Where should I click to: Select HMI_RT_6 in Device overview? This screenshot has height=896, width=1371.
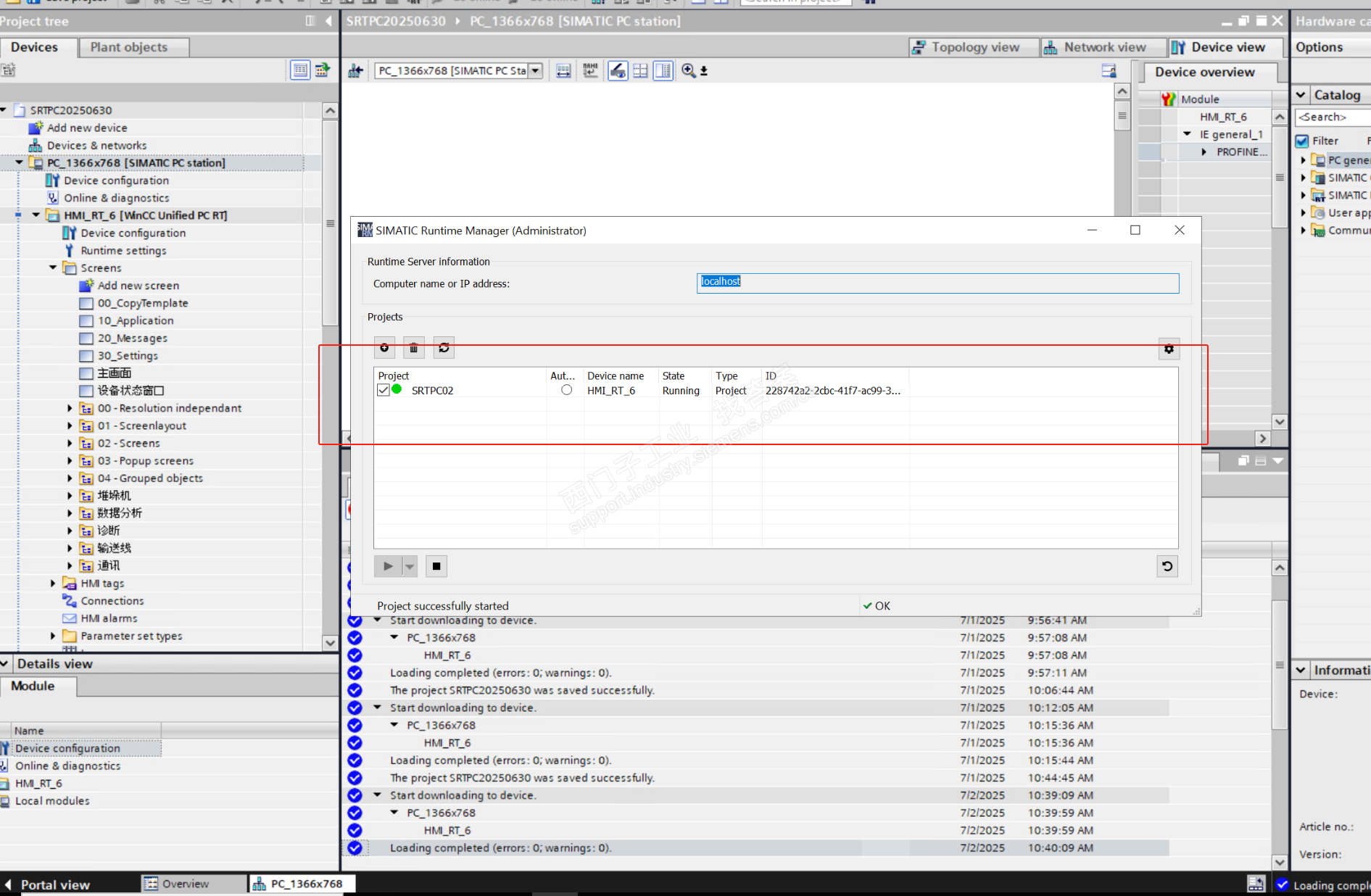pos(1223,117)
